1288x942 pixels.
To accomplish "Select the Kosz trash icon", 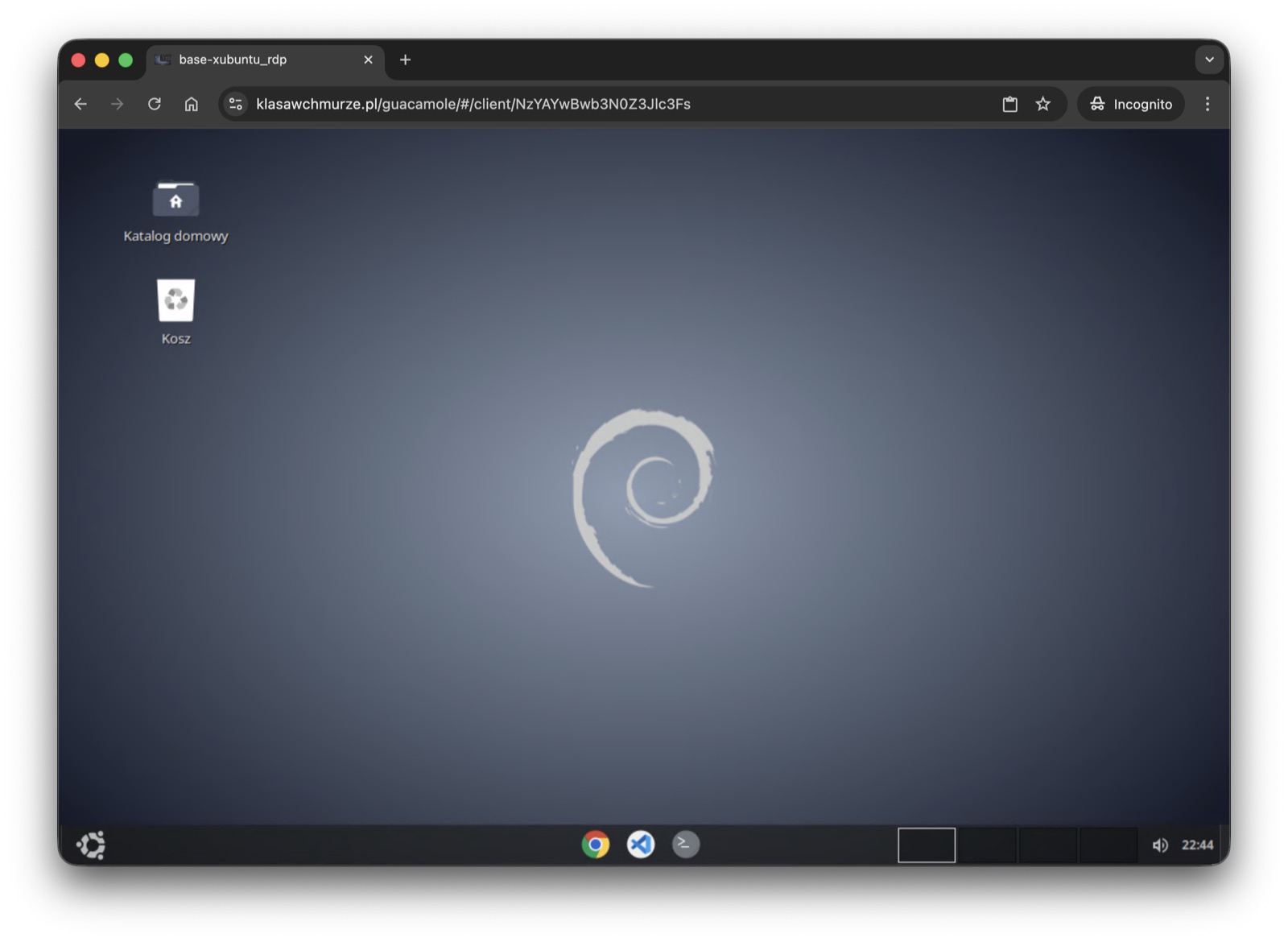I will point(175,300).
